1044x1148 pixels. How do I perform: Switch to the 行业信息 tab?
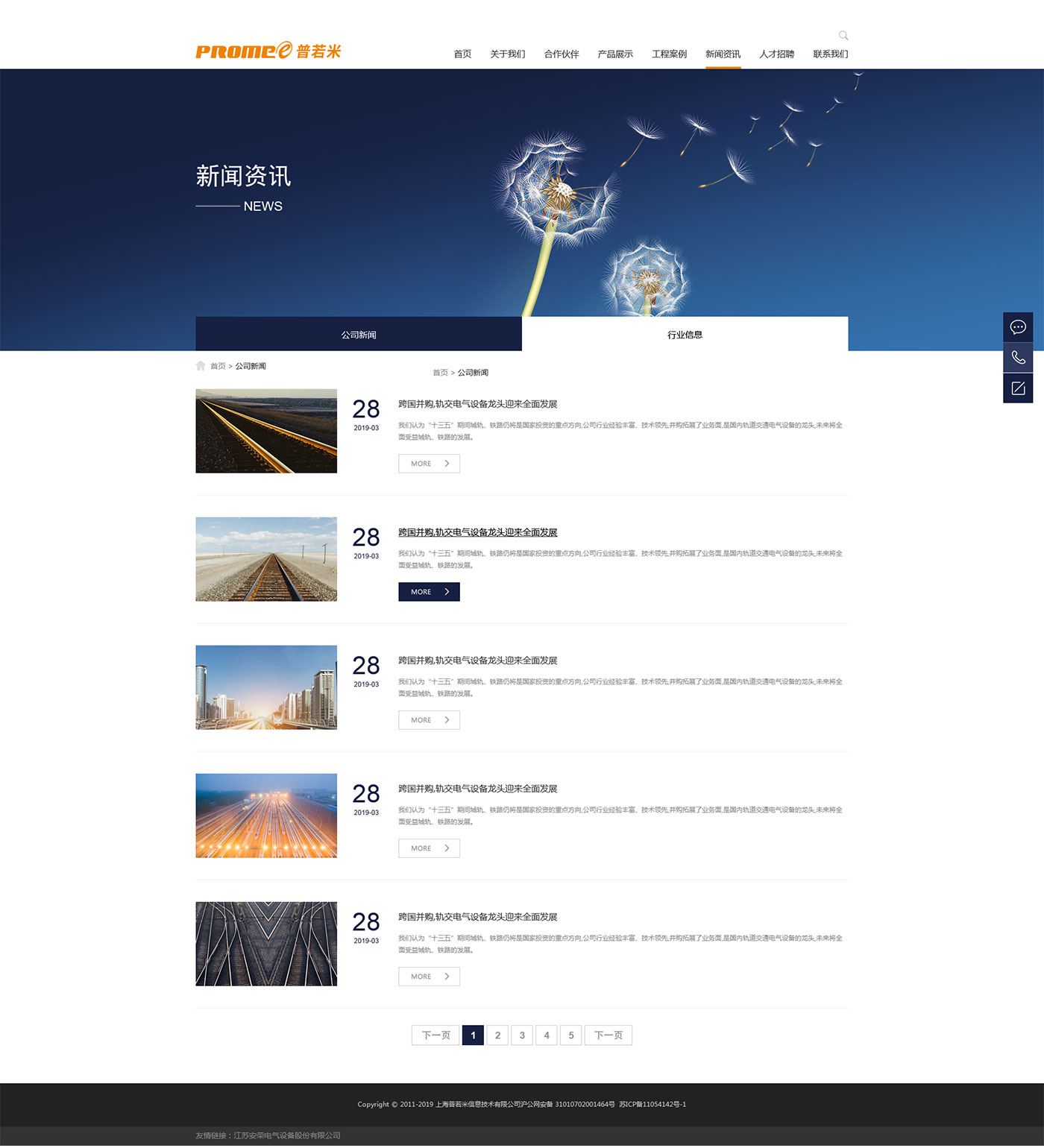[685, 335]
